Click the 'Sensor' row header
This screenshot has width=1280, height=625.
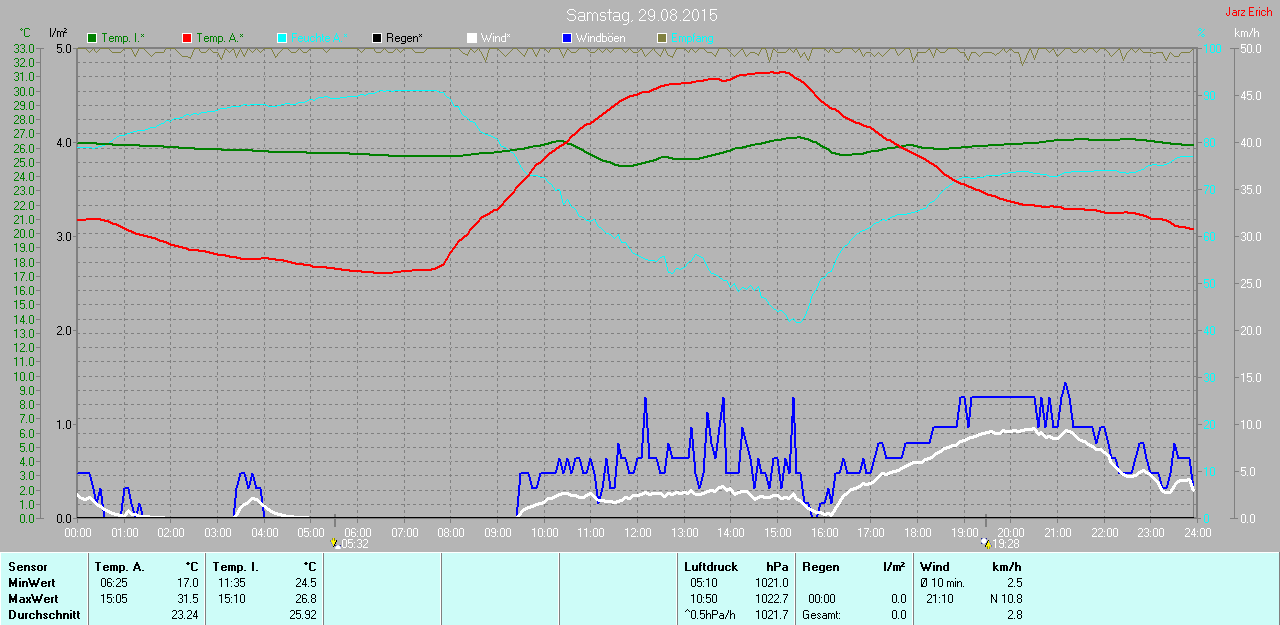point(27,567)
